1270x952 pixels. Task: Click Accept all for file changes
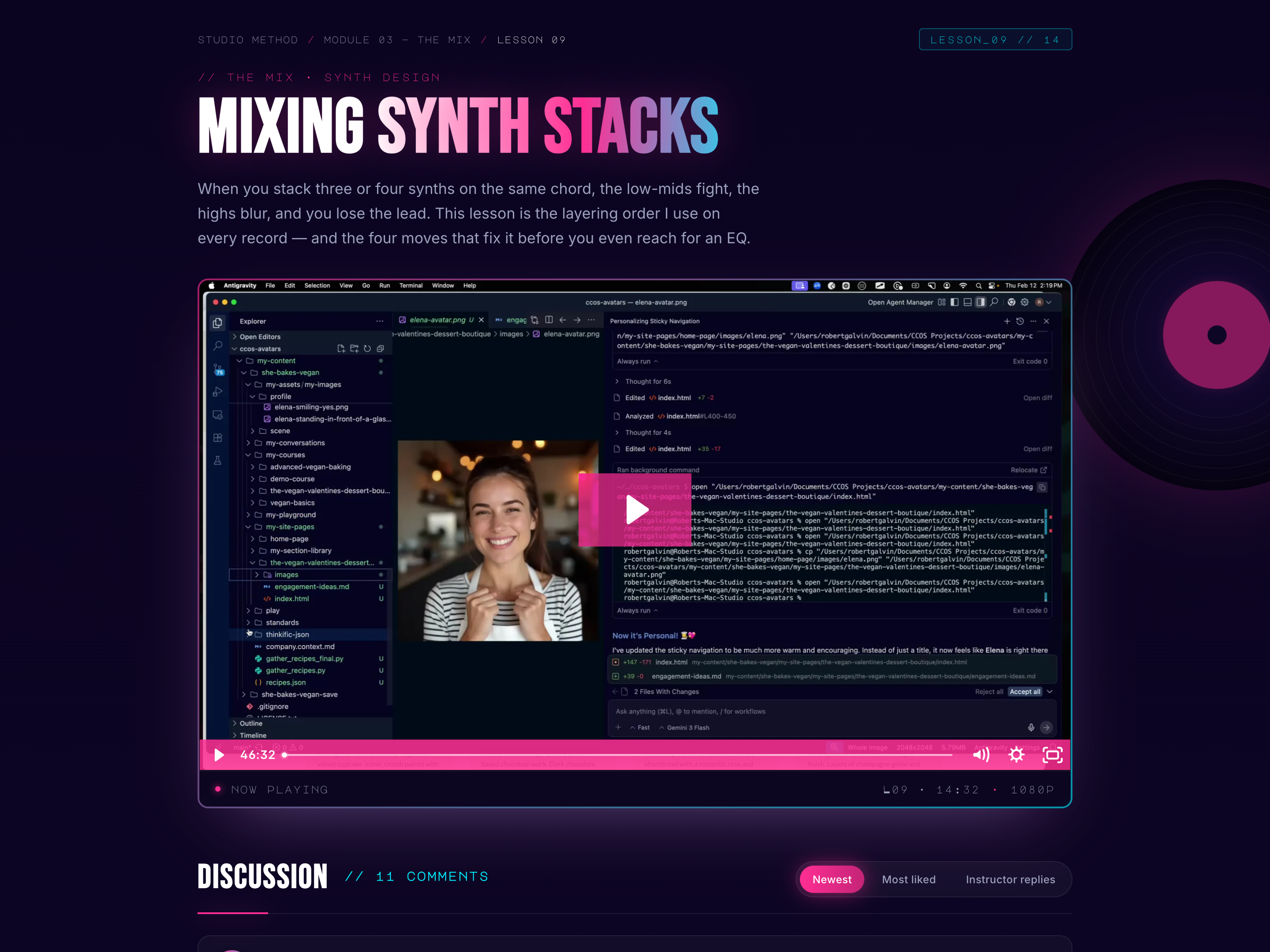point(1025,692)
